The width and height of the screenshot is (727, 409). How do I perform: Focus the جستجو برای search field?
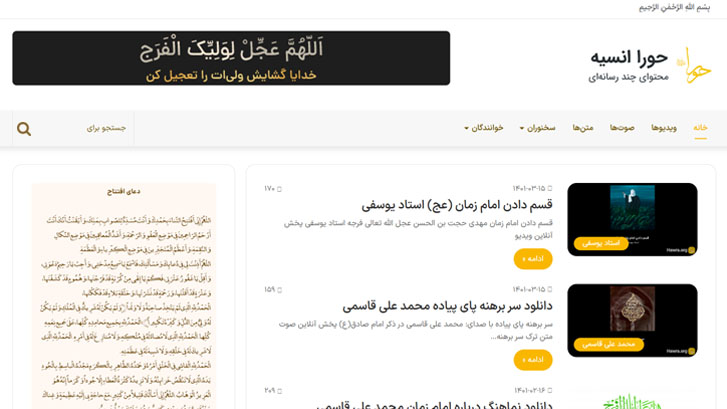tap(90, 128)
